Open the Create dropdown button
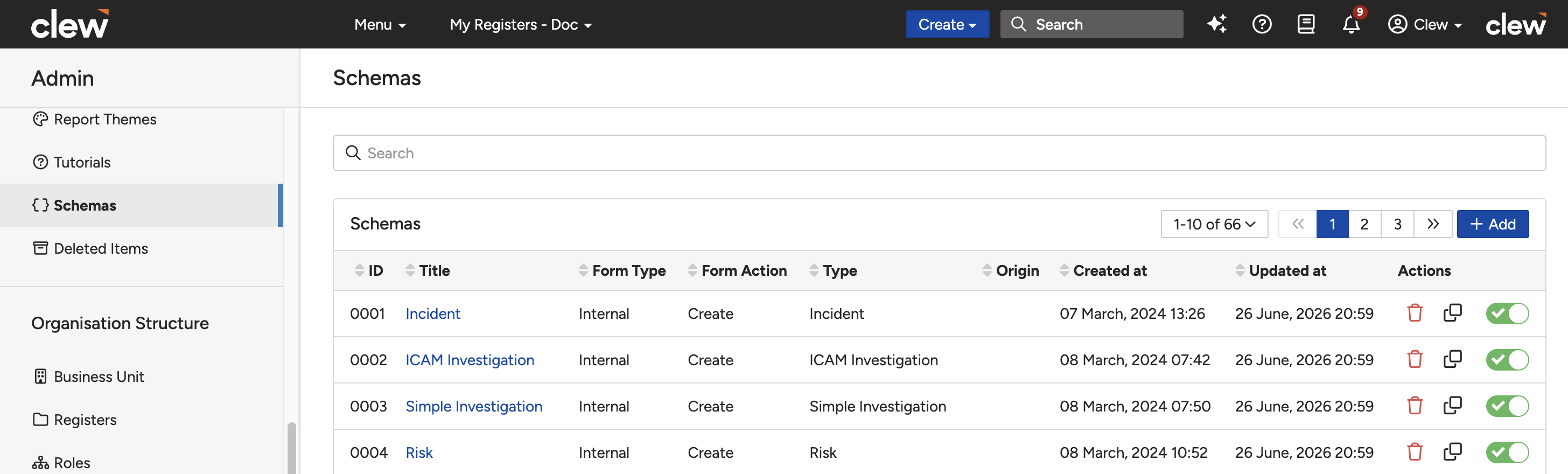 [947, 24]
